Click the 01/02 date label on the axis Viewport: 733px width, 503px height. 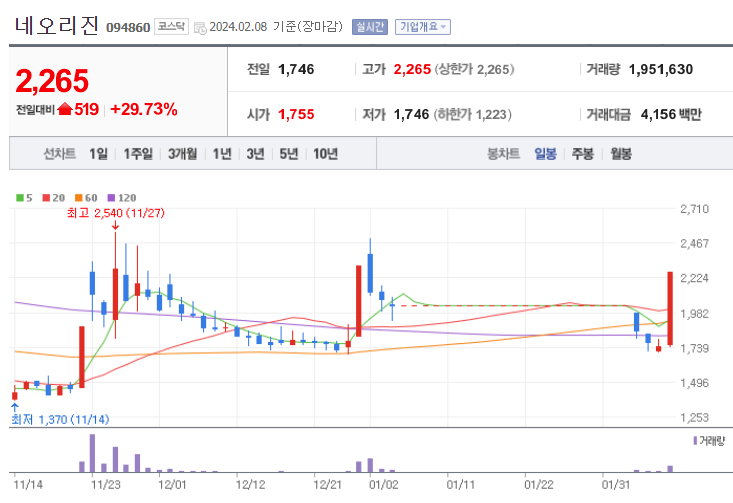[383, 484]
